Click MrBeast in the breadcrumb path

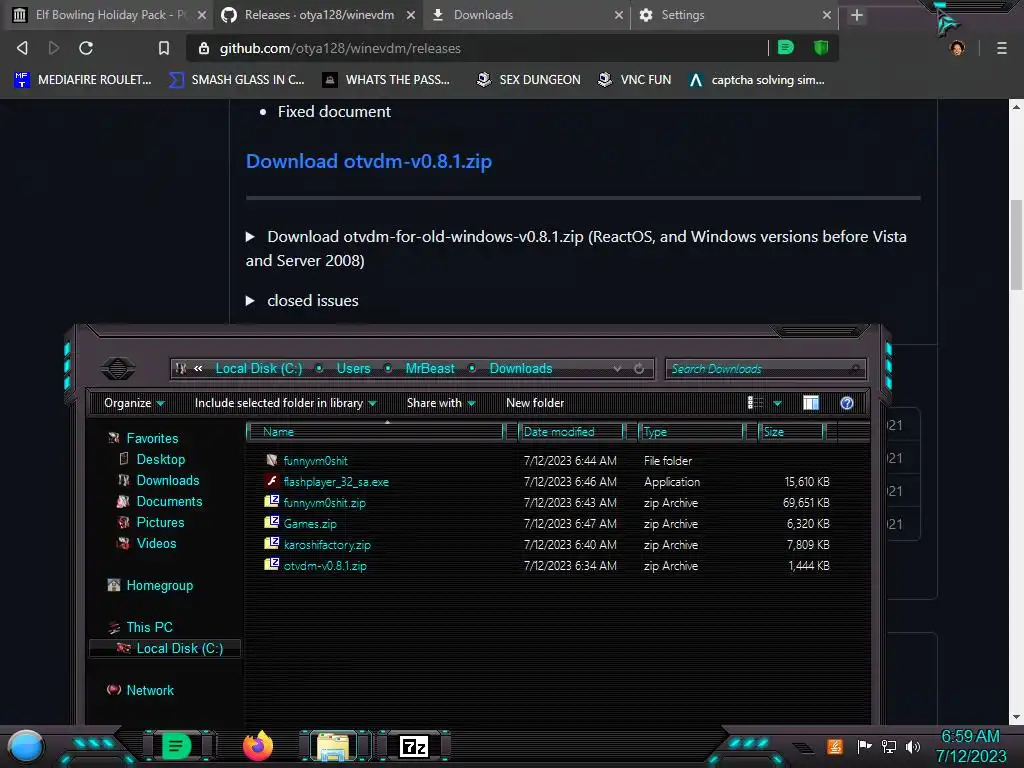click(430, 368)
